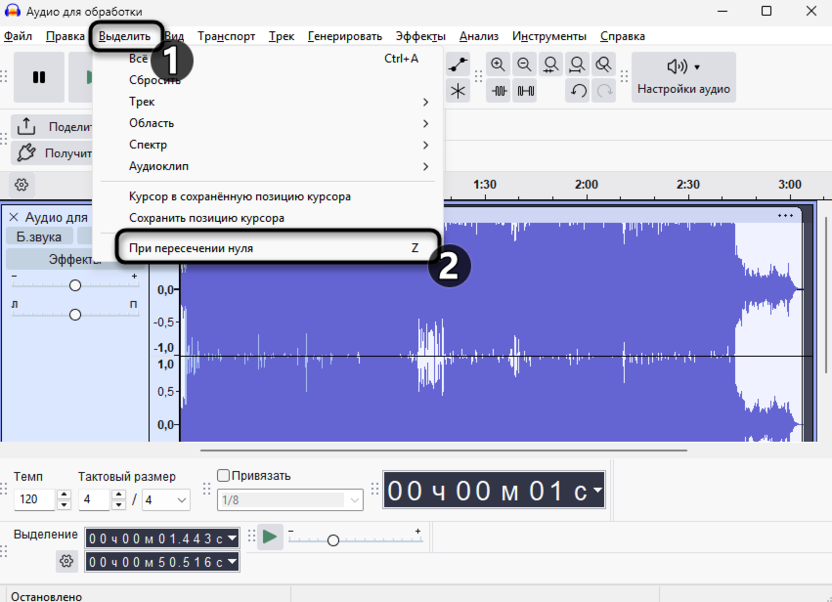832x602 pixels.
Task: Click the Fit selection to width icon
Action: coord(551,65)
